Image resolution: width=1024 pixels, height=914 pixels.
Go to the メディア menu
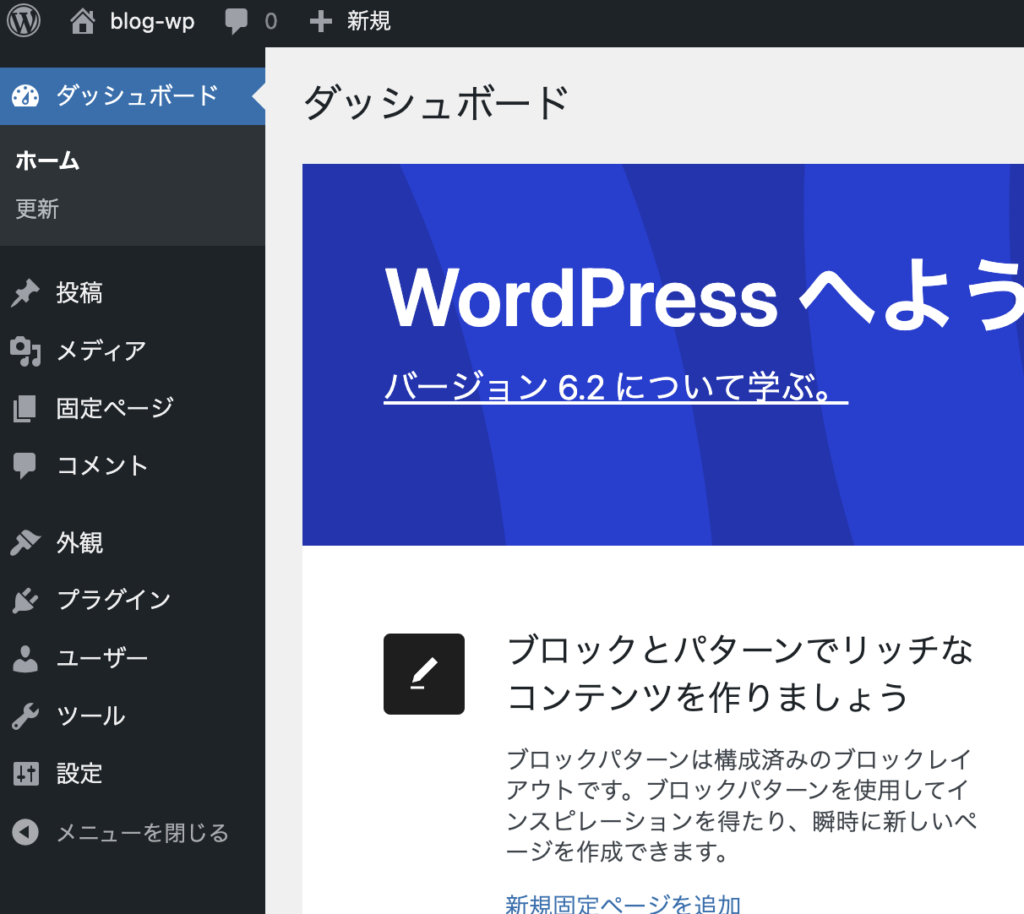click(133, 351)
